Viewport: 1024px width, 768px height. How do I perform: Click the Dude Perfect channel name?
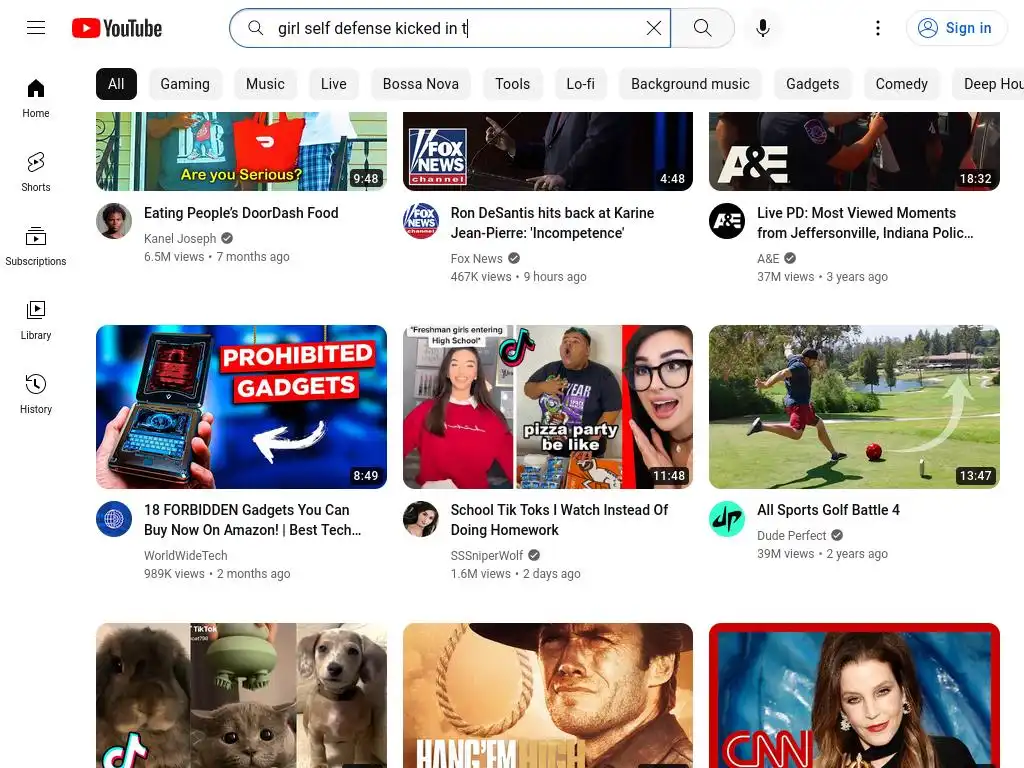[x=792, y=536]
